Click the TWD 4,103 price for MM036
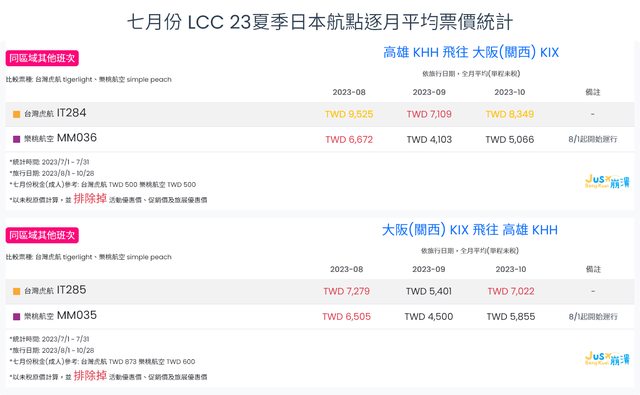The width and height of the screenshot is (640, 395). tap(429, 140)
